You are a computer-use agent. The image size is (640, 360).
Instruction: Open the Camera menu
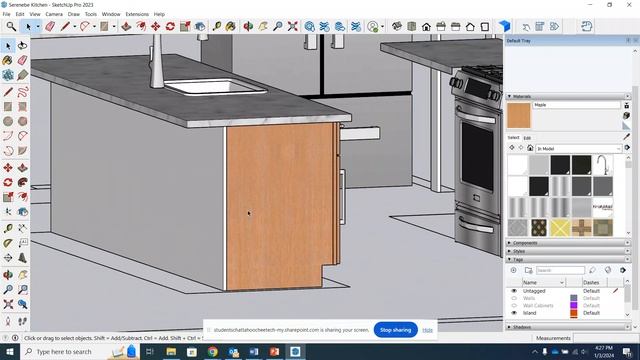[54, 14]
